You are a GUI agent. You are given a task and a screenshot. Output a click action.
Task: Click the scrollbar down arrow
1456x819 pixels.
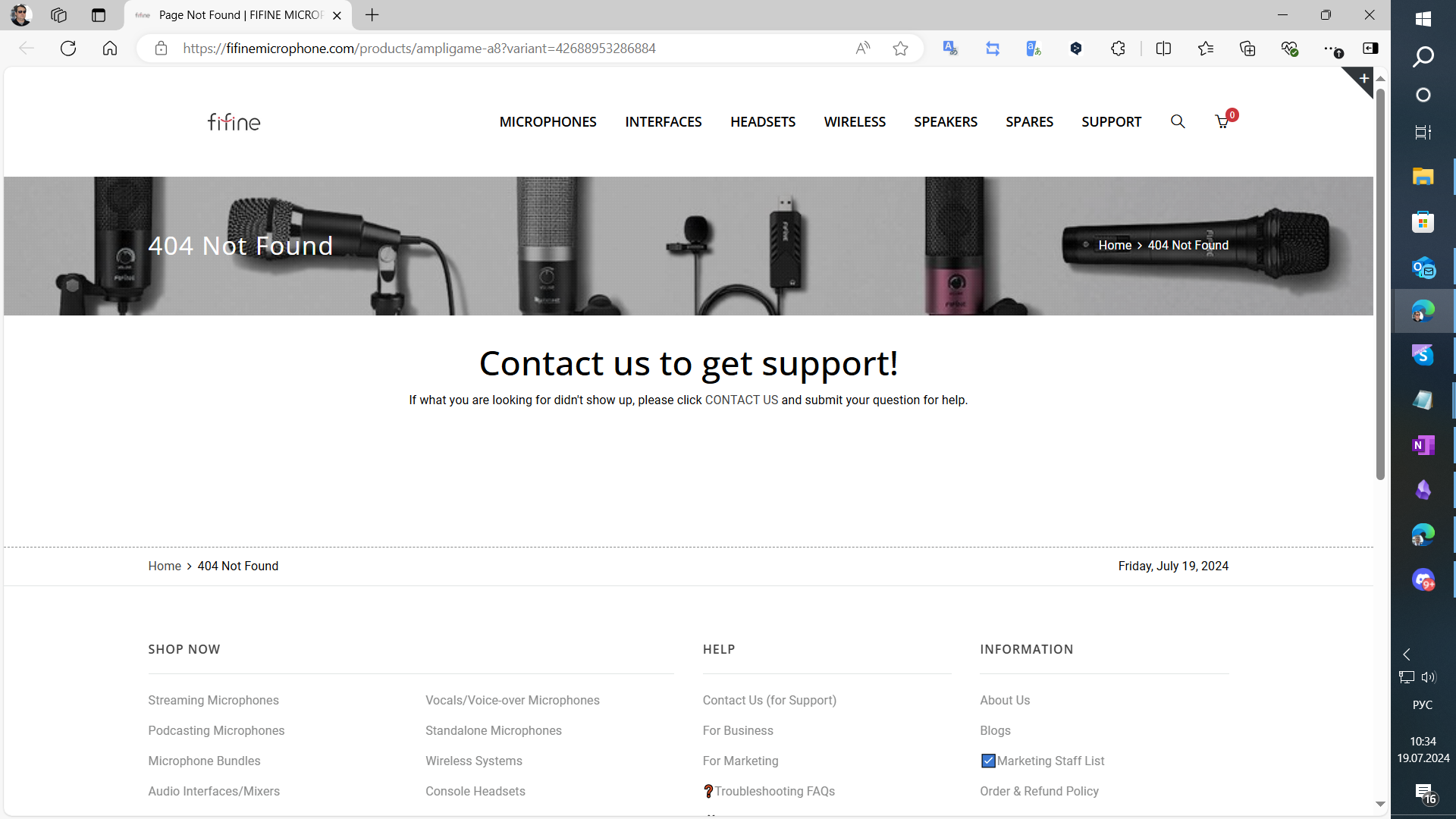click(1380, 804)
